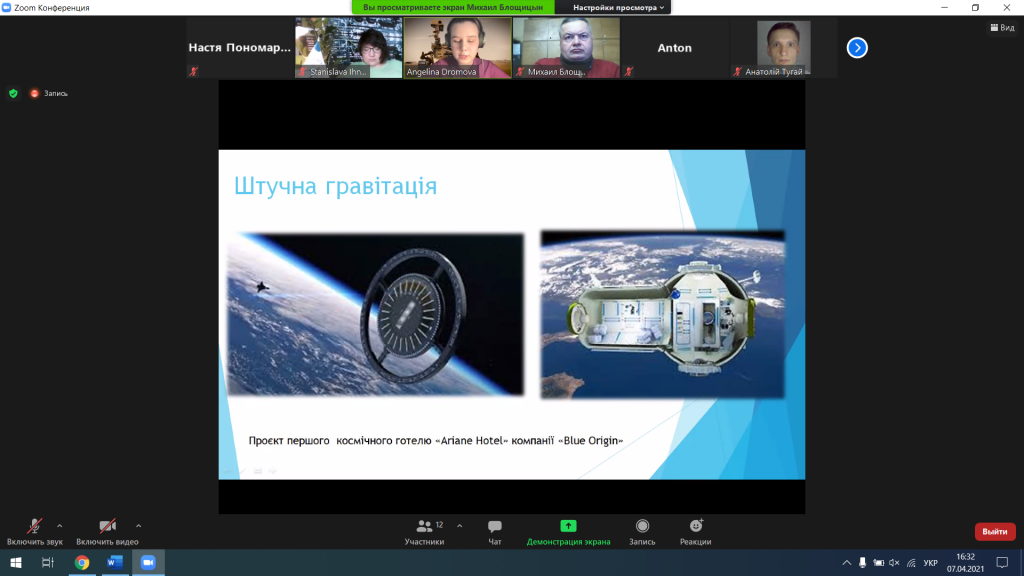Click the muted volume icon in system tray
The width and height of the screenshot is (1024, 576).
coord(895,562)
